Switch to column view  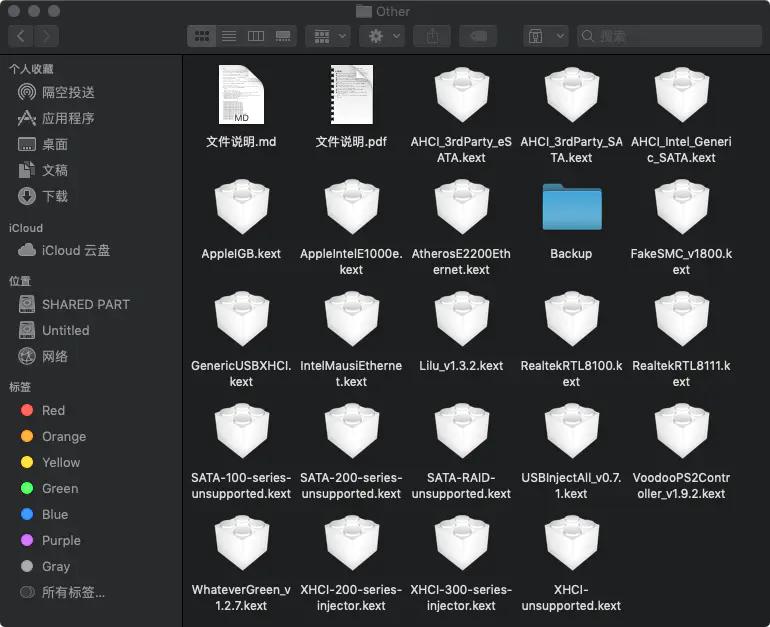[x=256, y=36]
